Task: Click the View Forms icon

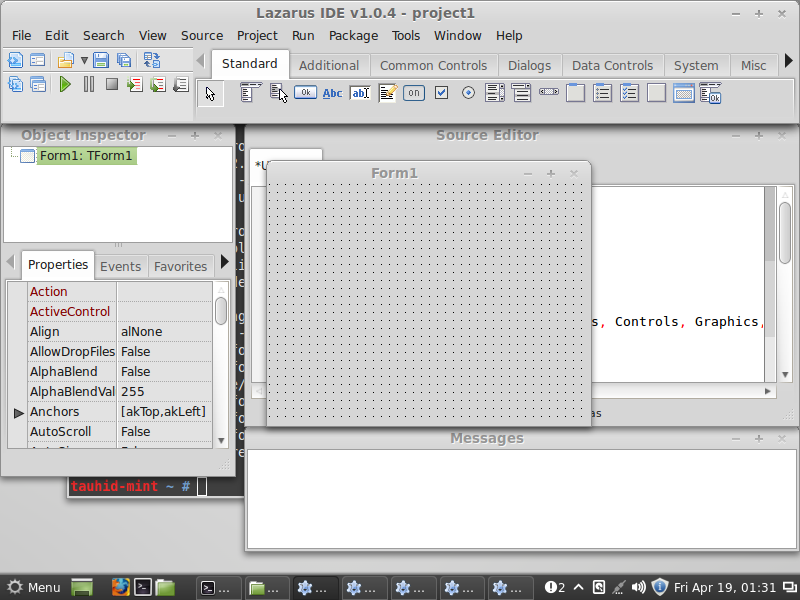Action: pyautogui.click(x=38, y=84)
